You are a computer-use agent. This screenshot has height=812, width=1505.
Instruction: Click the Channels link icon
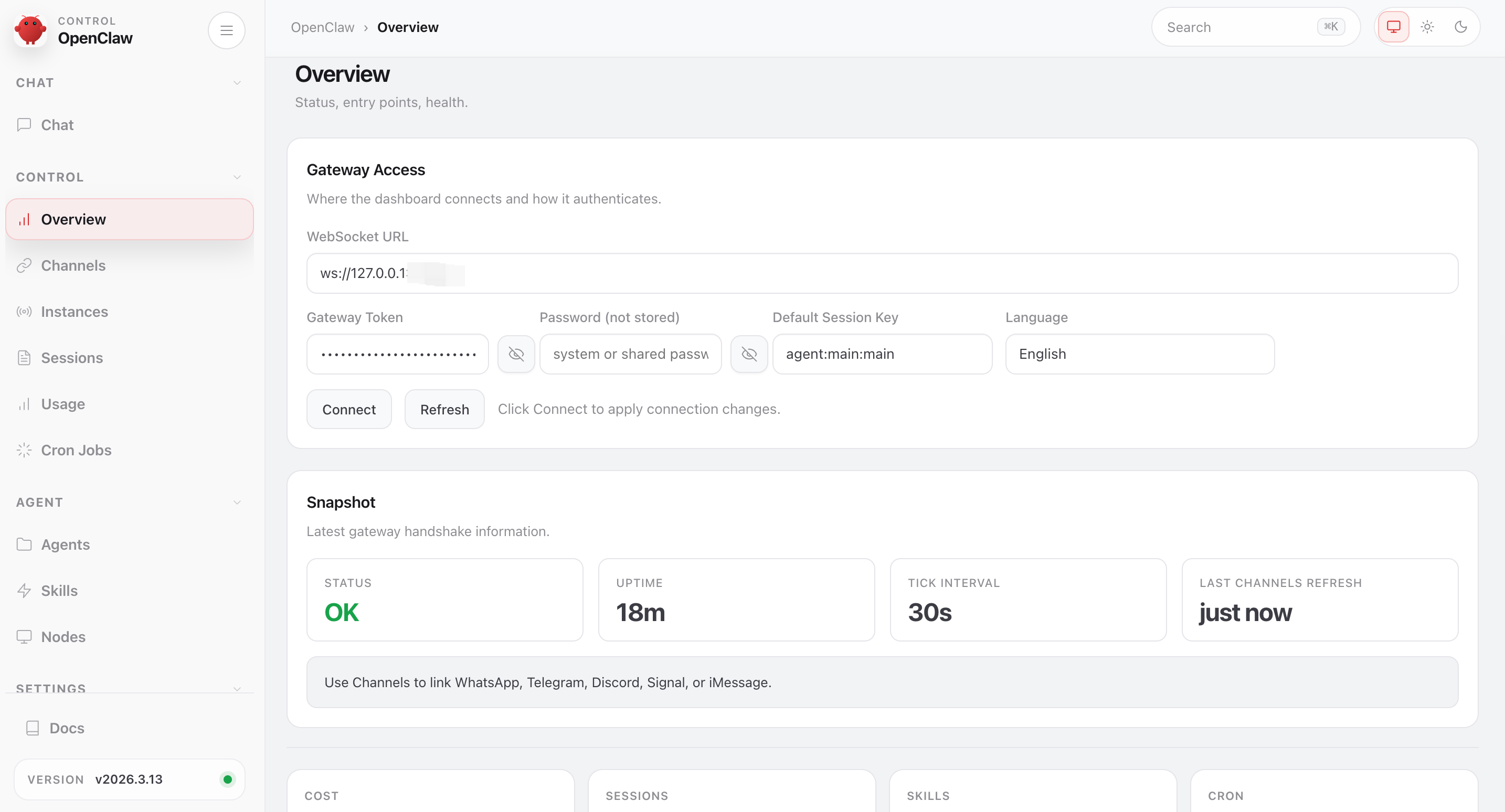(x=24, y=266)
